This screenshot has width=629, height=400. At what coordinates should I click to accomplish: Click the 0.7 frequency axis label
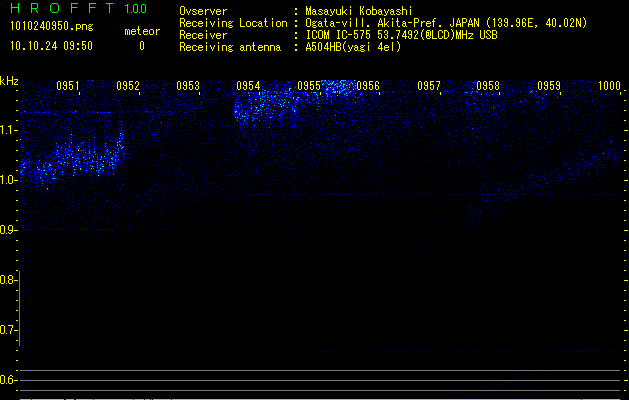(x=8, y=330)
